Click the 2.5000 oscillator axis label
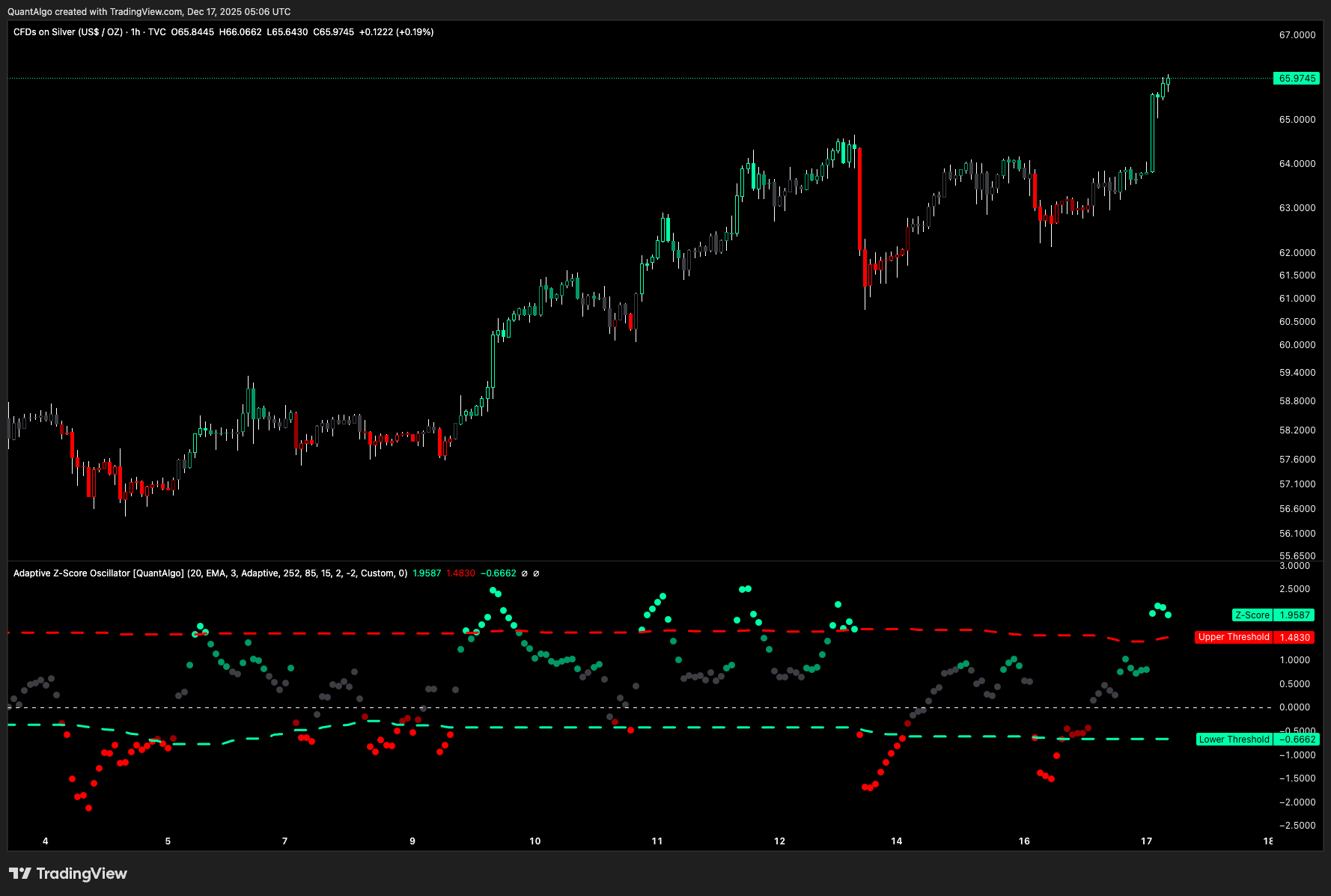 tap(1295, 589)
